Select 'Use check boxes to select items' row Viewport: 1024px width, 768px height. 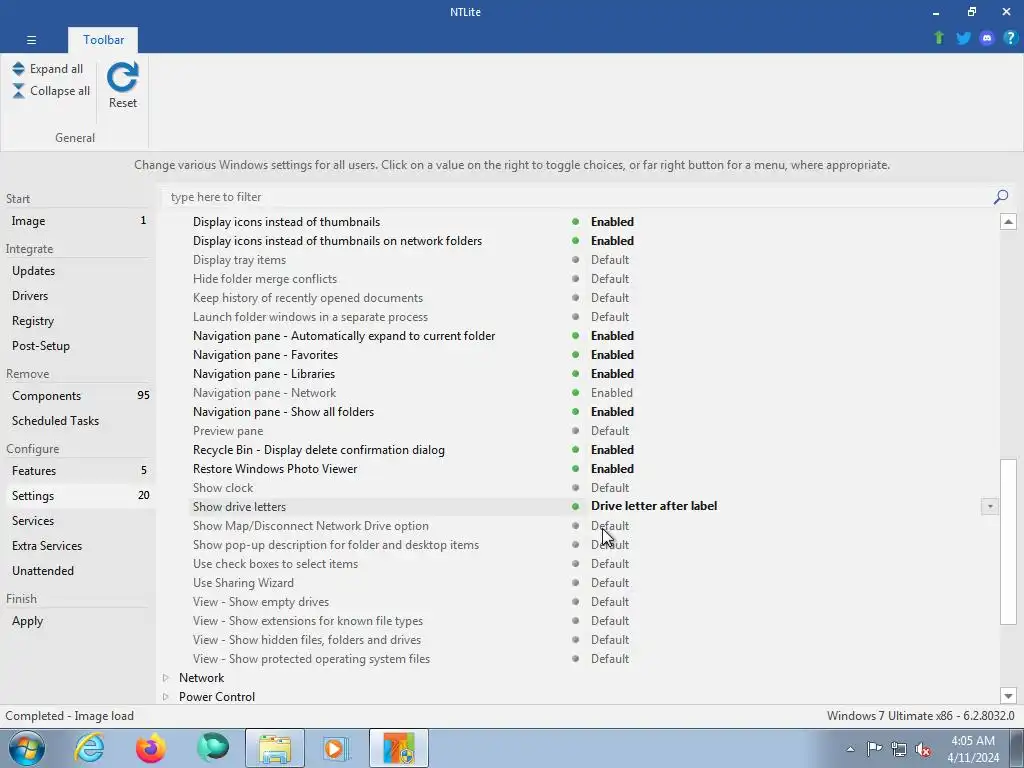tap(594, 564)
